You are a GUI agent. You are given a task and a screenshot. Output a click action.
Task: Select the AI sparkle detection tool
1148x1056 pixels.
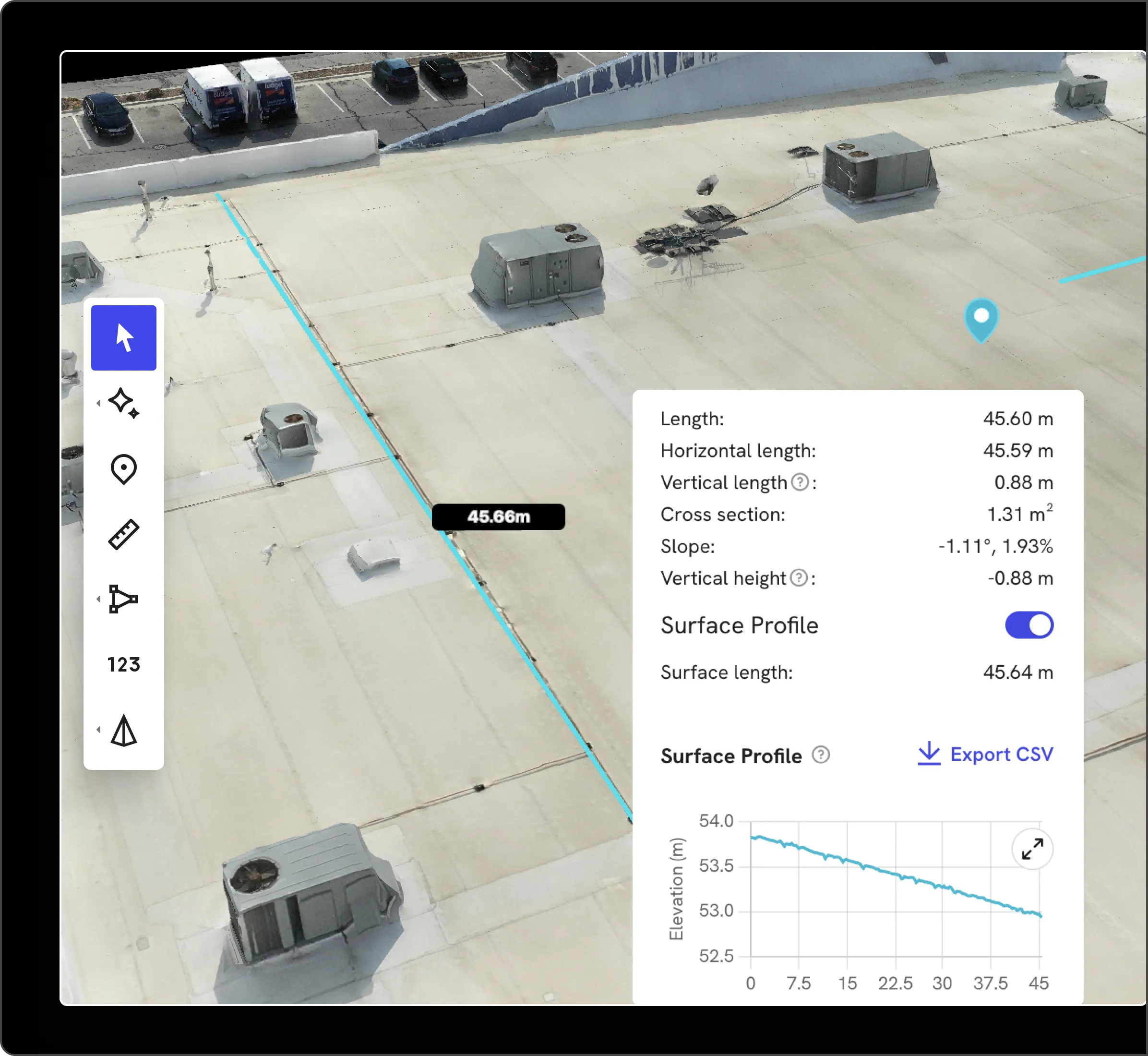[123, 403]
